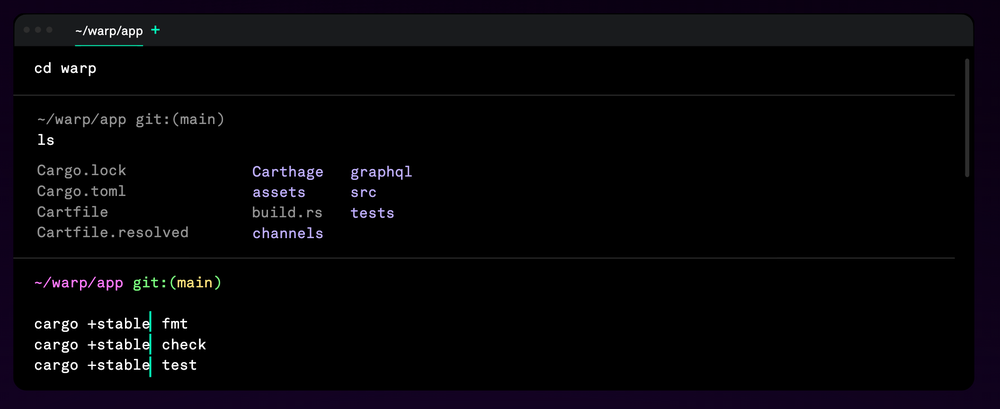Click the build.rs file name
This screenshot has width=1000, height=409.
click(x=288, y=213)
